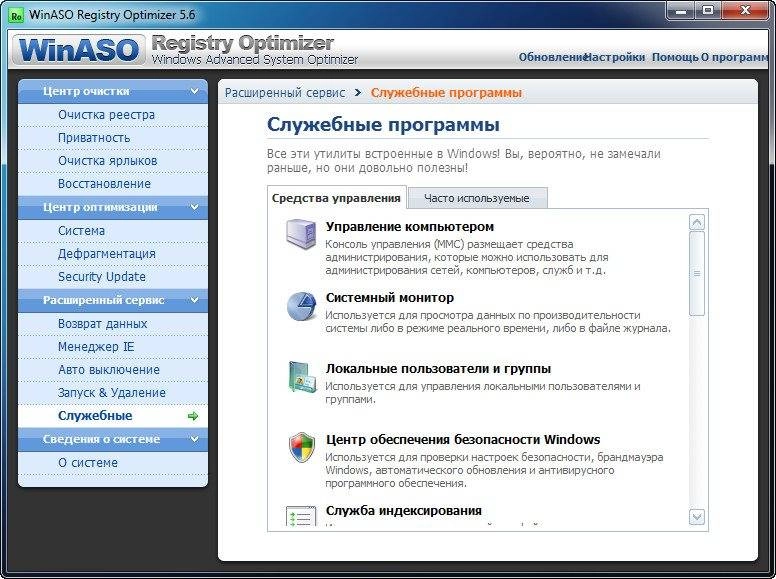
Task: Switch to the Средства управления tab
Action: [x=337, y=198]
